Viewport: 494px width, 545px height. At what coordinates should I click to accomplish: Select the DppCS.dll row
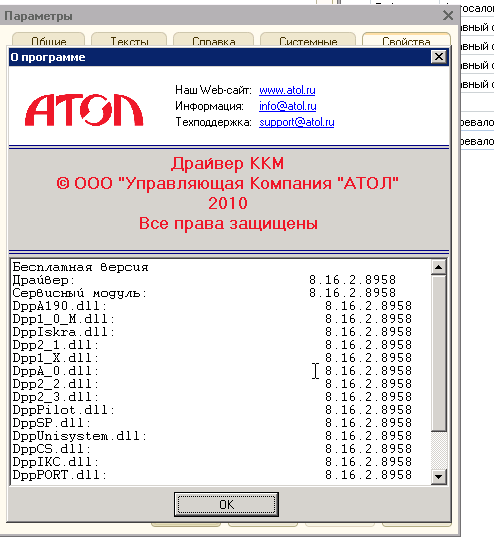coord(212,449)
